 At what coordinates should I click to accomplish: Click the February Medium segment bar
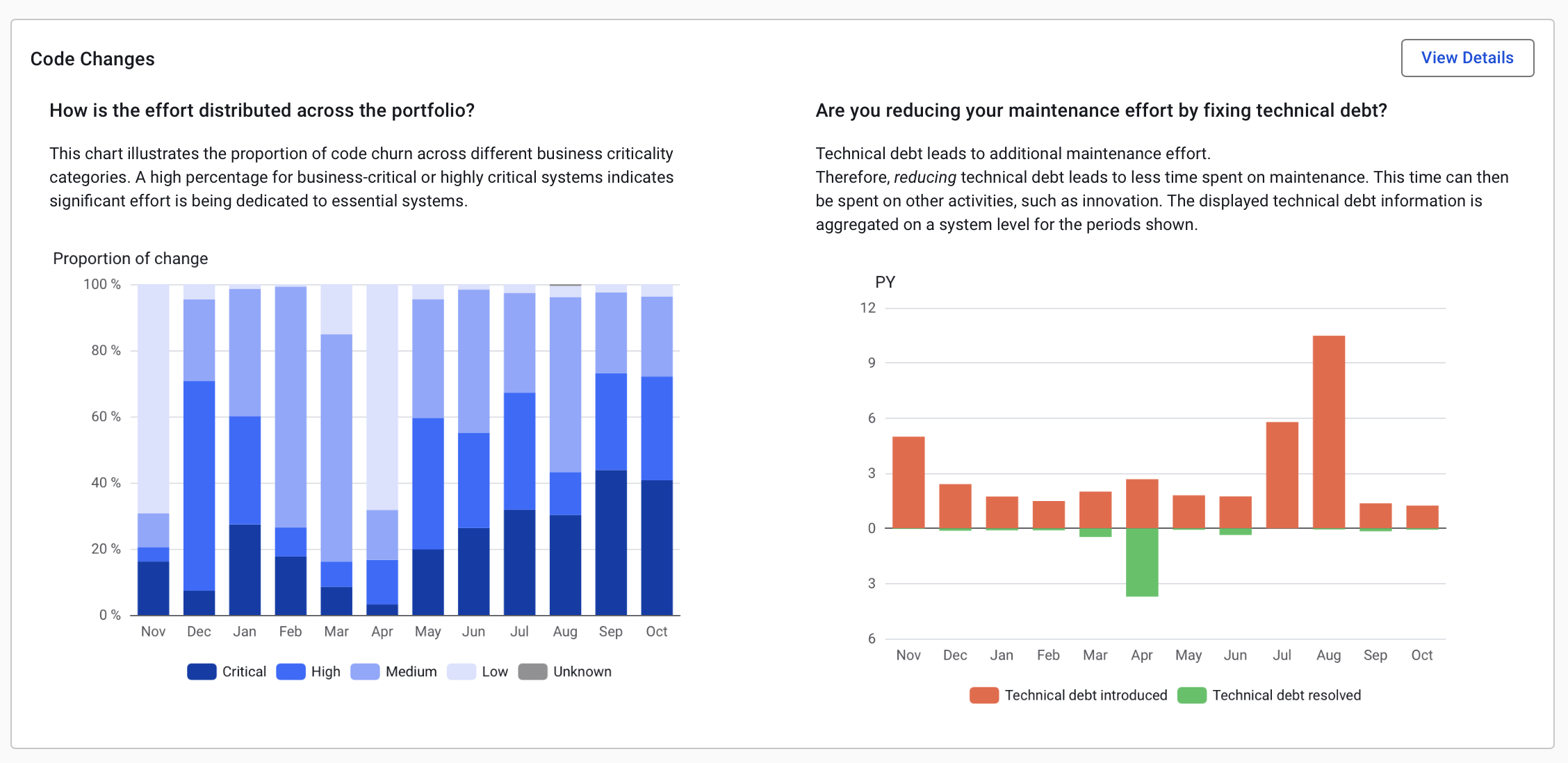[291, 407]
